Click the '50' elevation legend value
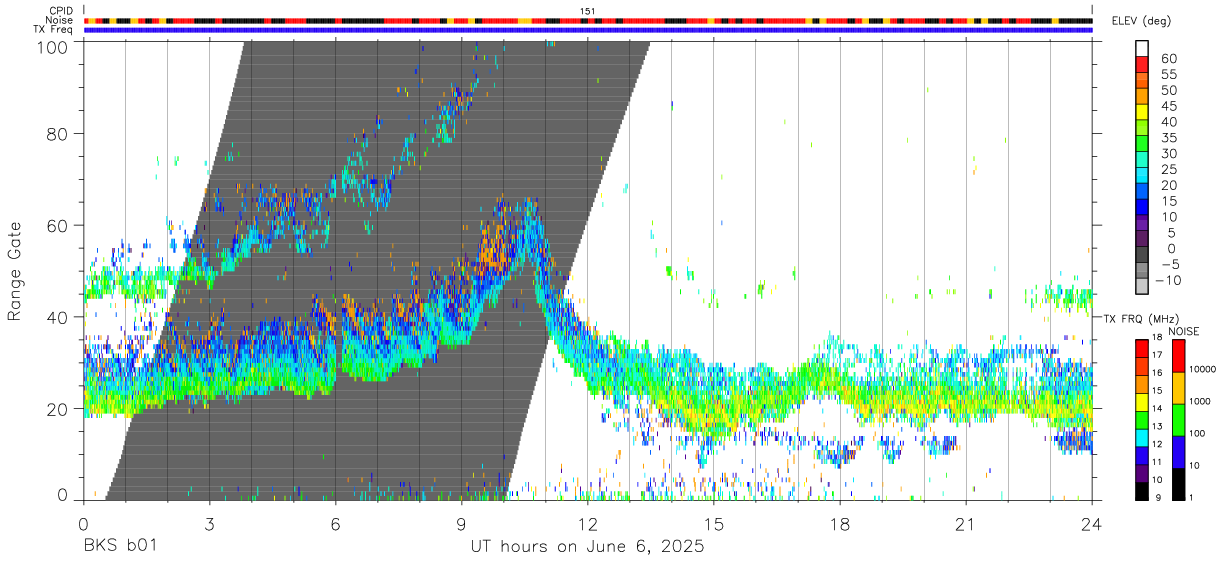 tap(1168, 90)
